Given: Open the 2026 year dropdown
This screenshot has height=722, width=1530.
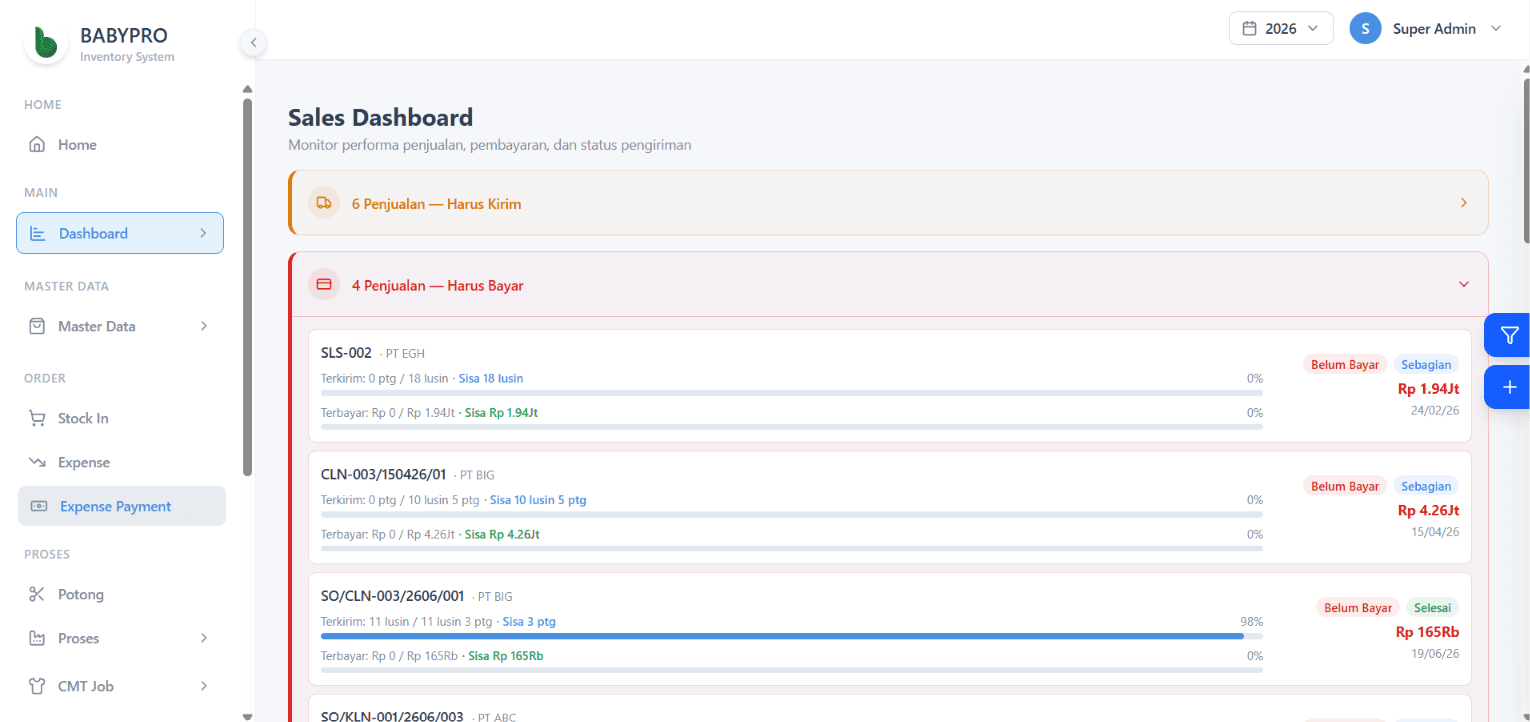Looking at the screenshot, I should tap(1281, 28).
